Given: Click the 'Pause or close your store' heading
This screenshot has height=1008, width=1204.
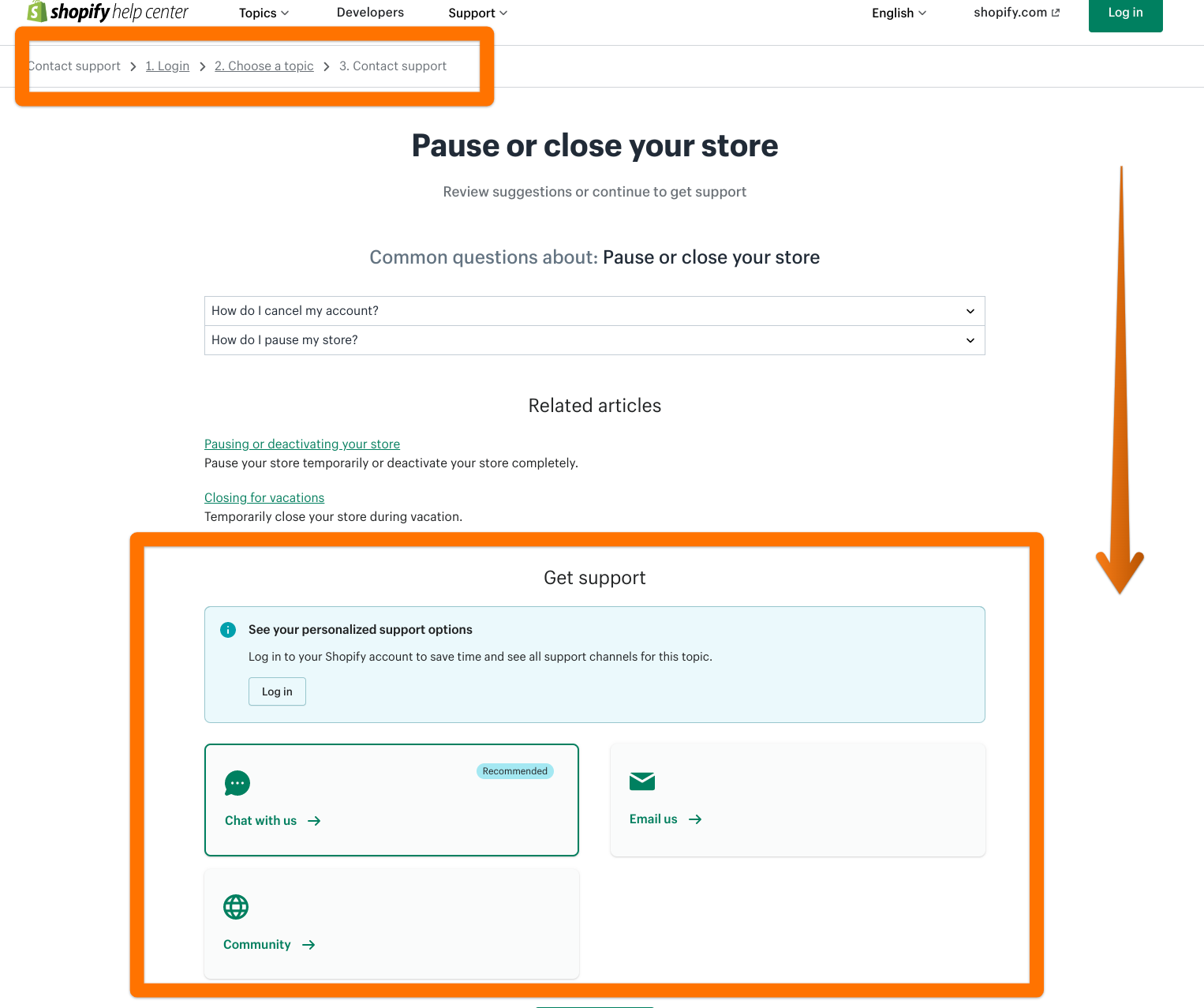Looking at the screenshot, I should point(595,146).
